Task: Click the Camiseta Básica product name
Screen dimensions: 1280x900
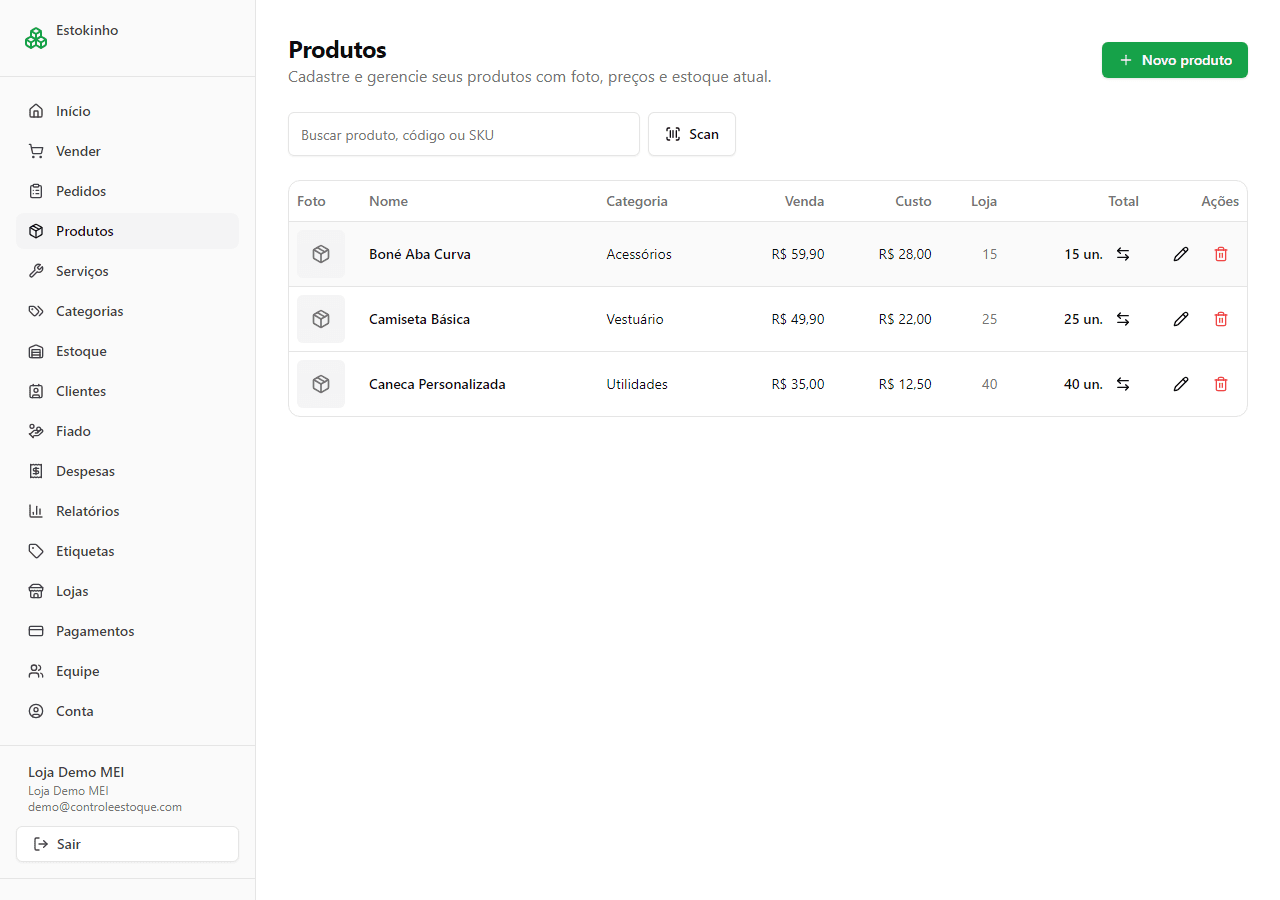Action: (419, 319)
